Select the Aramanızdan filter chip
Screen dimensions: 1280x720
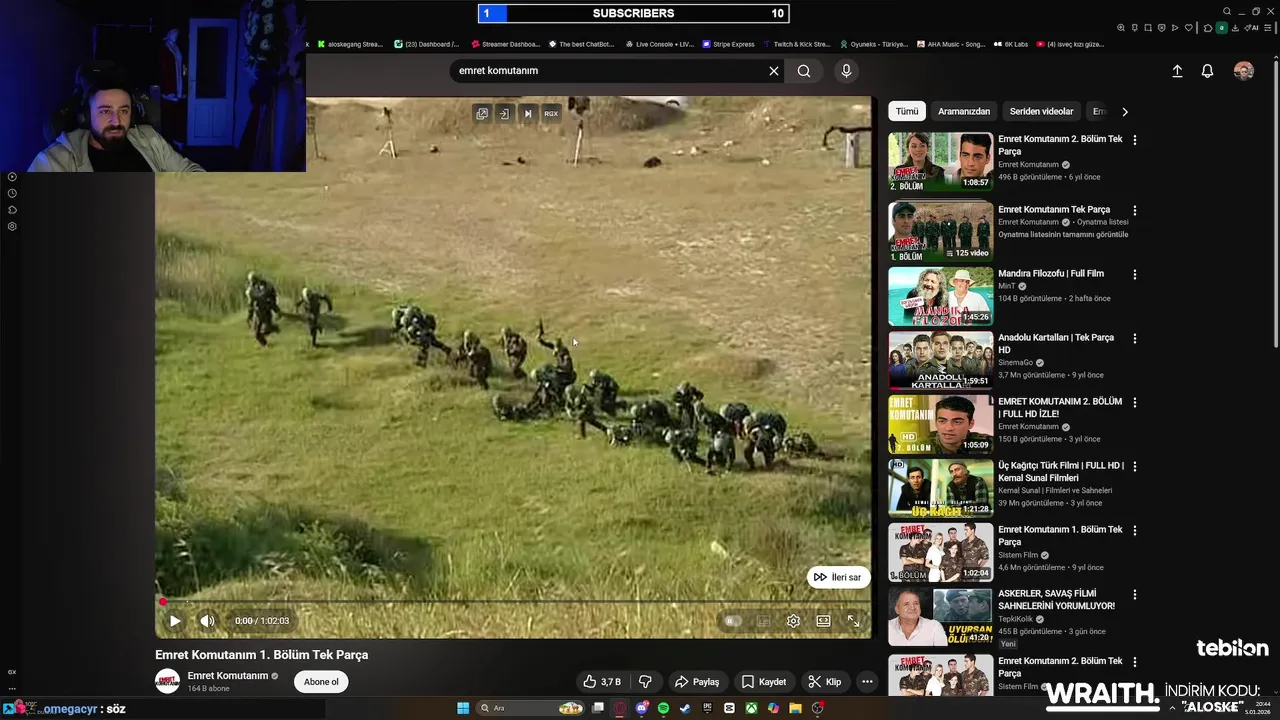pos(964,112)
